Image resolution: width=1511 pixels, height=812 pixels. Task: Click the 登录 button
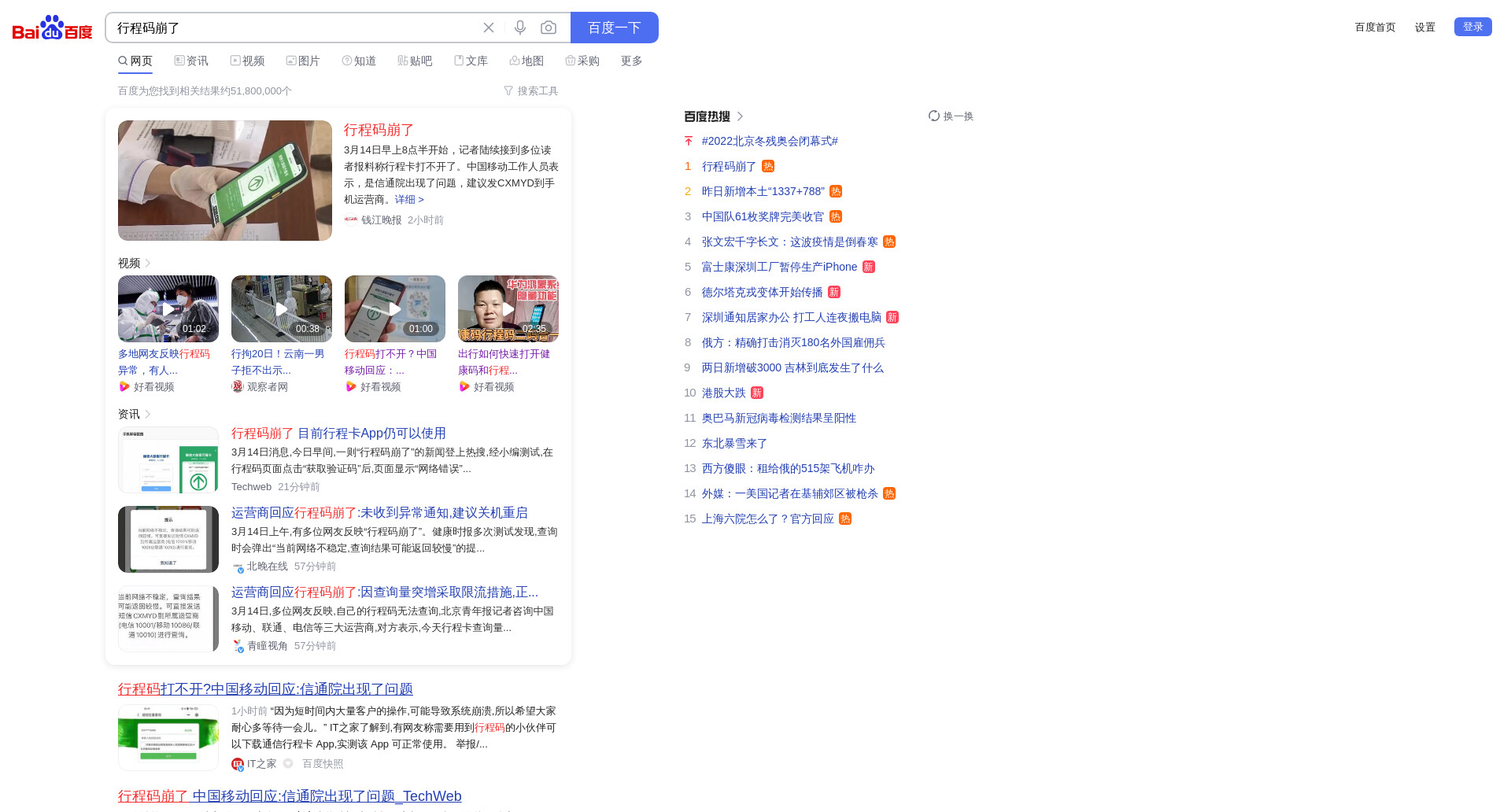point(1473,27)
